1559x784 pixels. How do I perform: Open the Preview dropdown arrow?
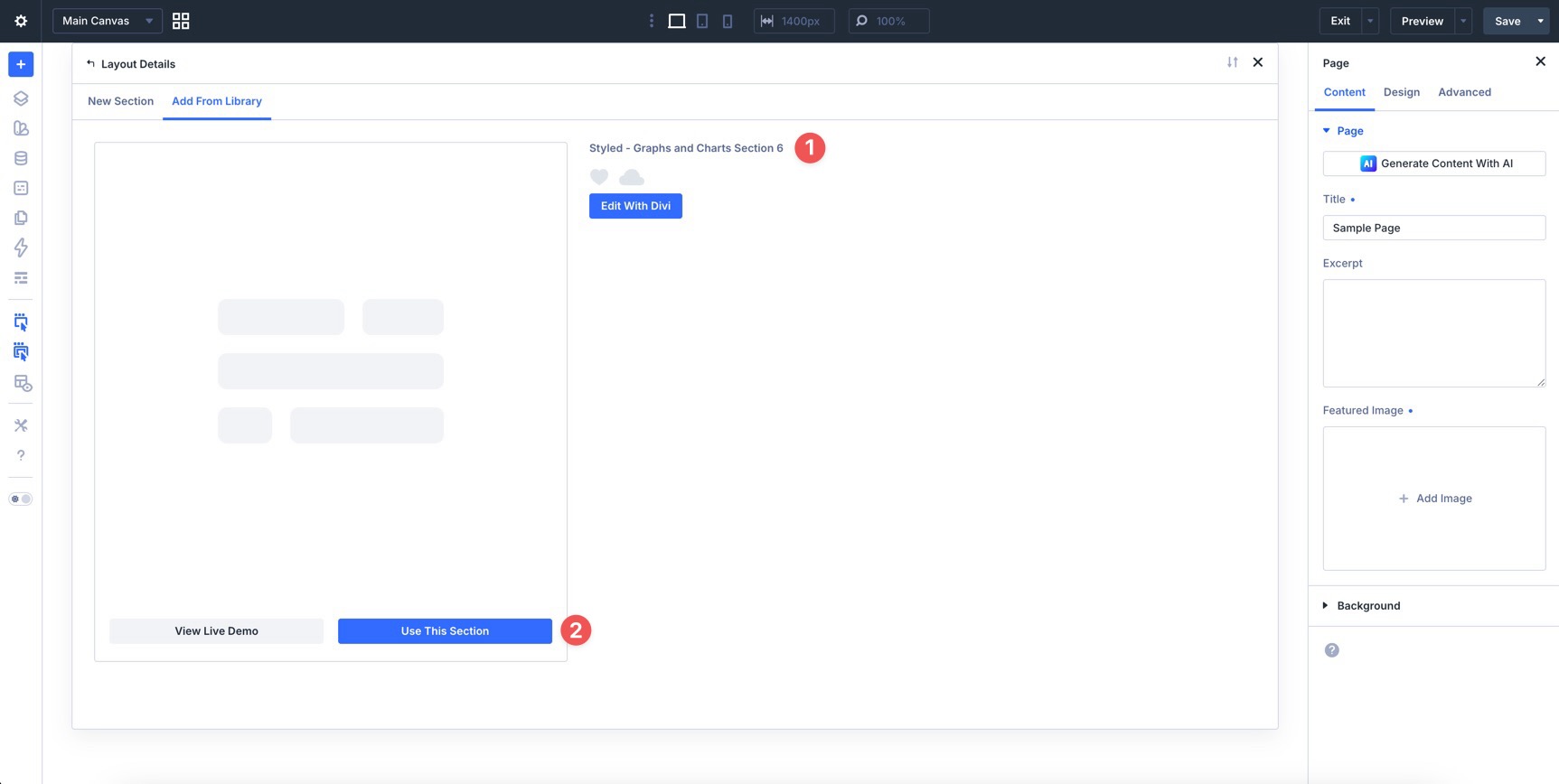(1463, 21)
